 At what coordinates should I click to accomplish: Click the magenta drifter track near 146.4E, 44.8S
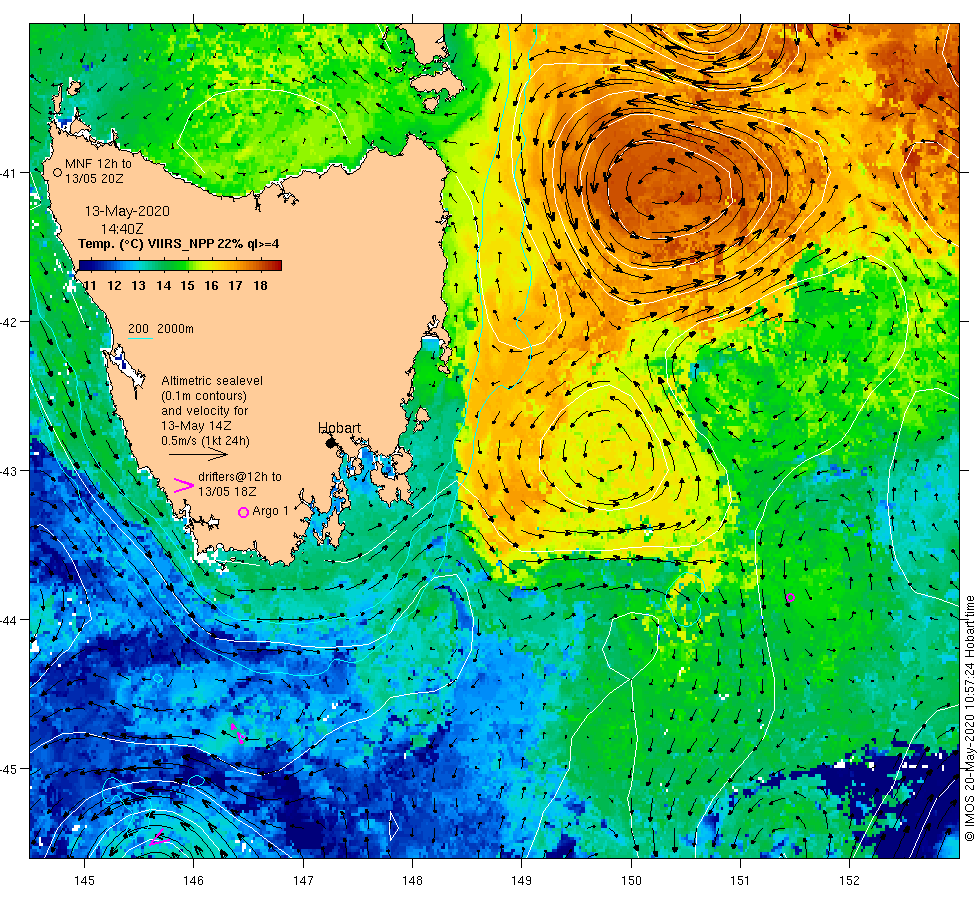[238, 734]
